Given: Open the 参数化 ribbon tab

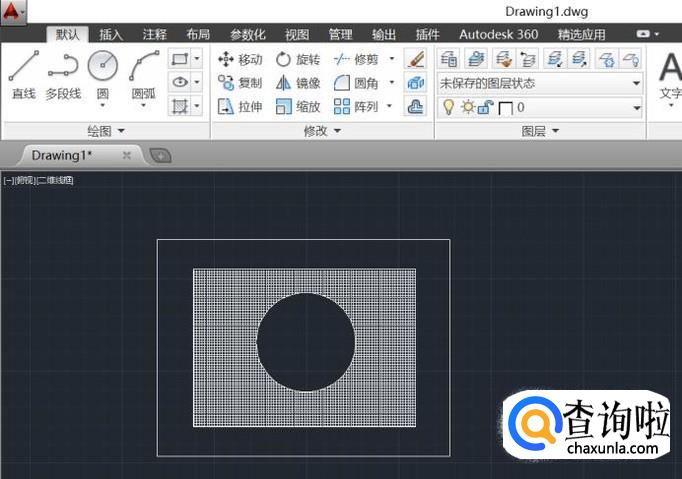Looking at the screenshot, I should pyautogui.click(x=247, y=34).
